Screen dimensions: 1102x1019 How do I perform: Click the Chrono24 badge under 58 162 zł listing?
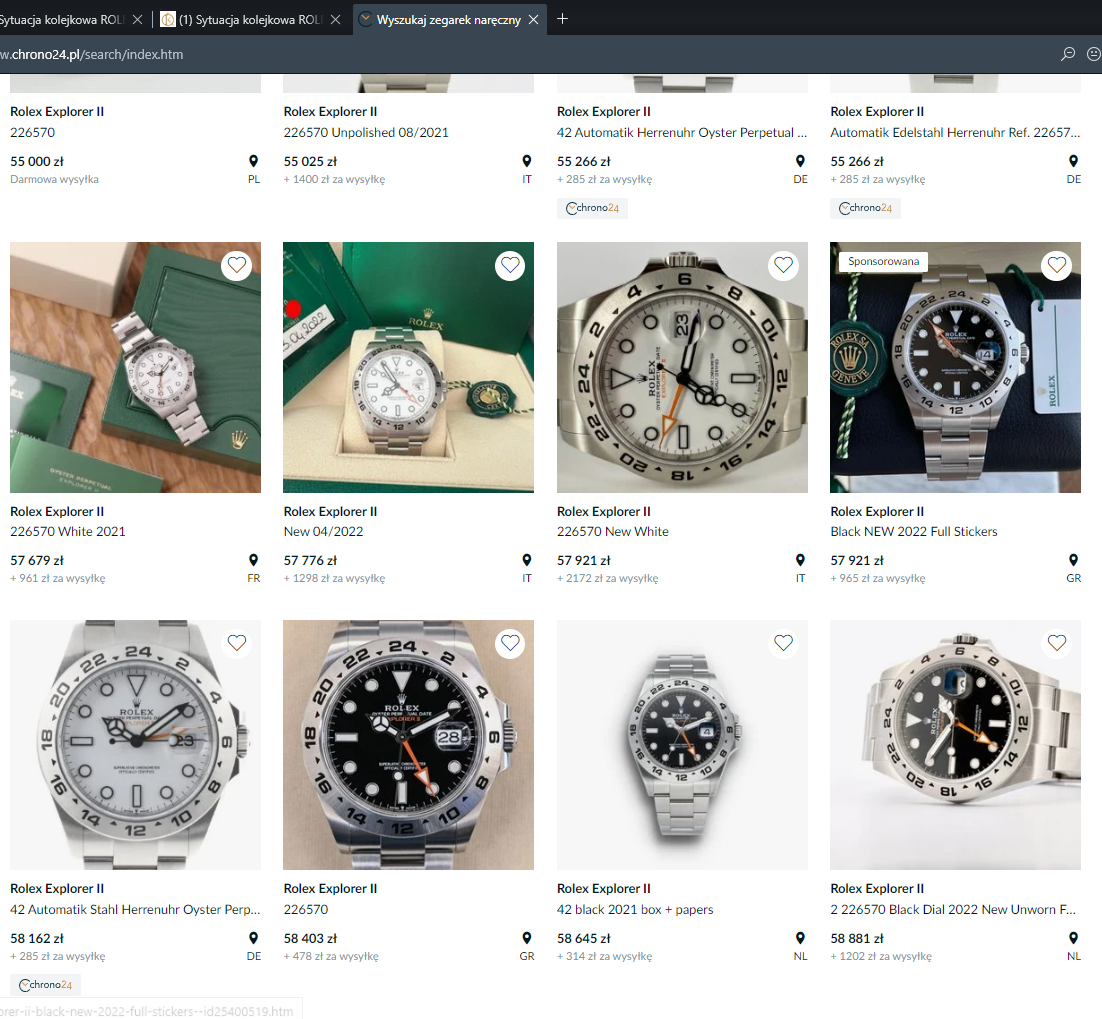46,985
